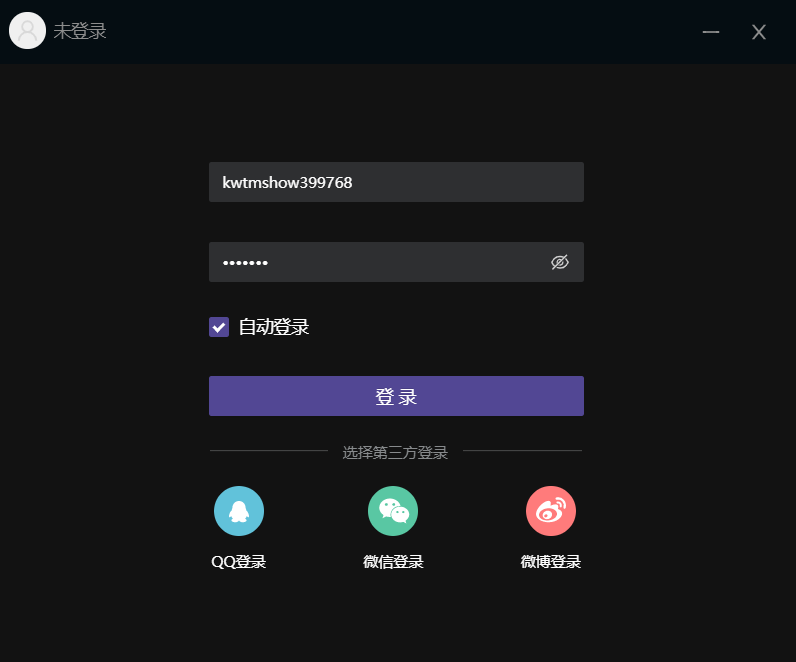Click the 自动登录 label text
Image resolution: width=796 pixels, height=662 pixels.
tap(274, 327)
